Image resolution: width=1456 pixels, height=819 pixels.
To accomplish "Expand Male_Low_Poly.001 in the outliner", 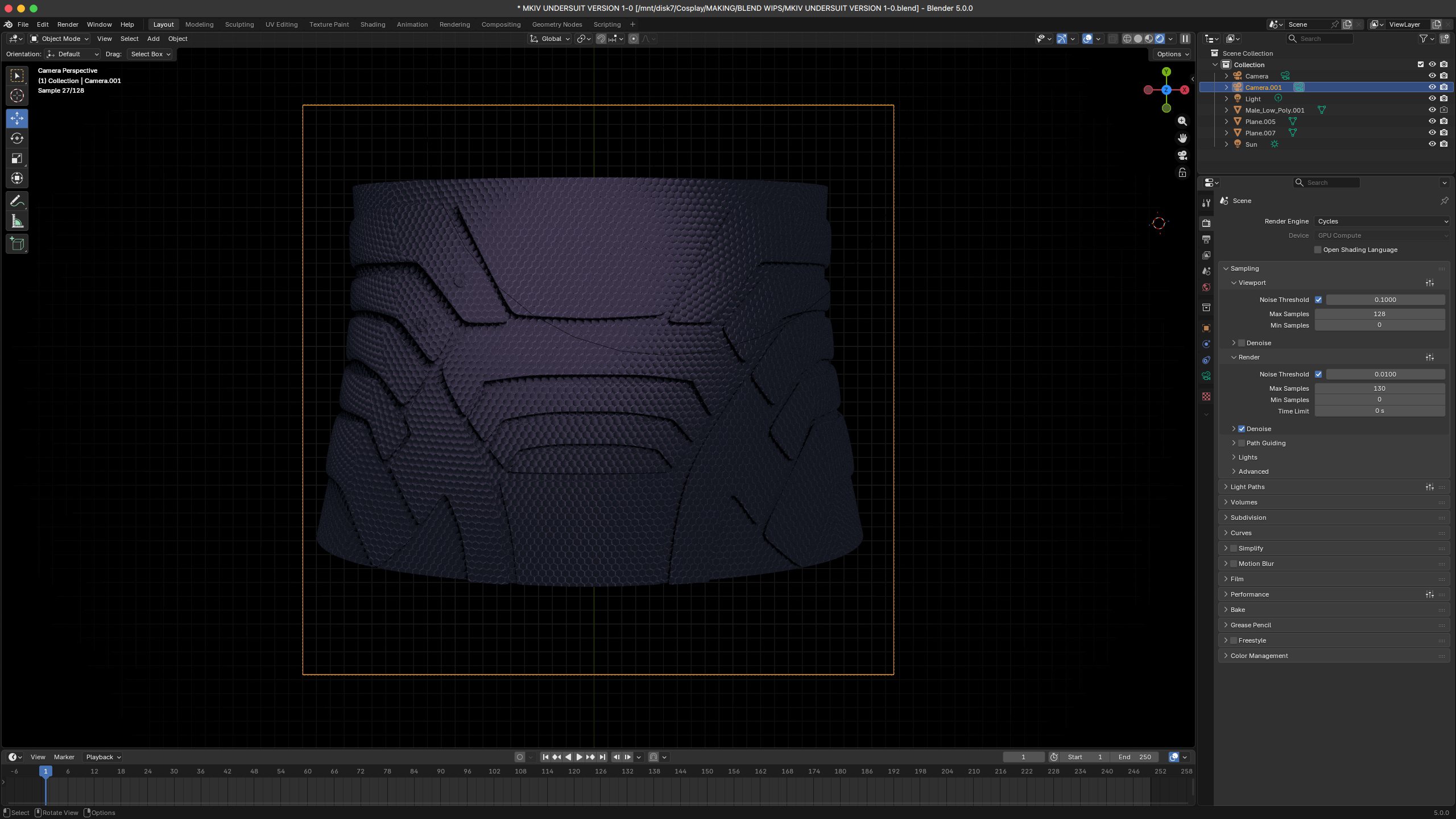I will pos(1226,110).
